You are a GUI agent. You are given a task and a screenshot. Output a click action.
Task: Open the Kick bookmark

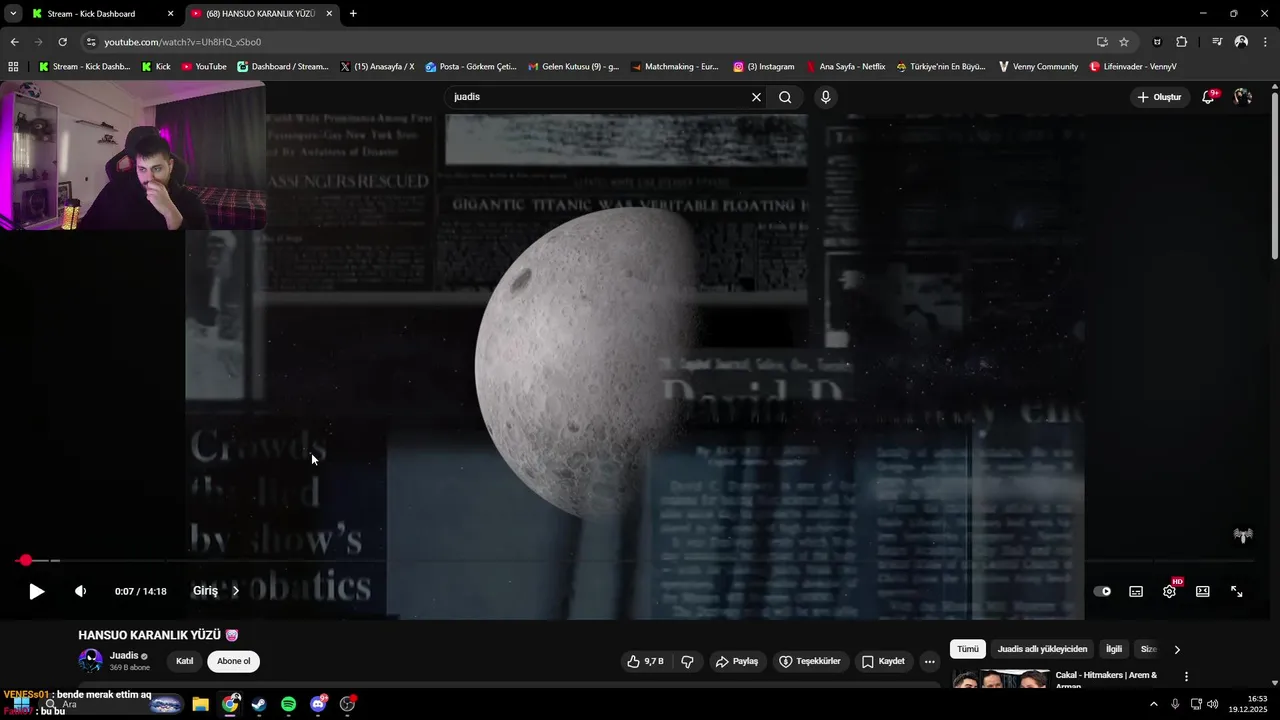pyautogui.click(x=156, y=67)
